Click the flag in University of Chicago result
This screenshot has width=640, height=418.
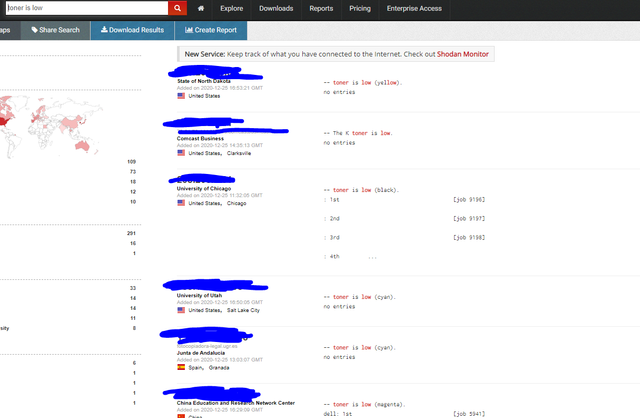pos(181,203)
